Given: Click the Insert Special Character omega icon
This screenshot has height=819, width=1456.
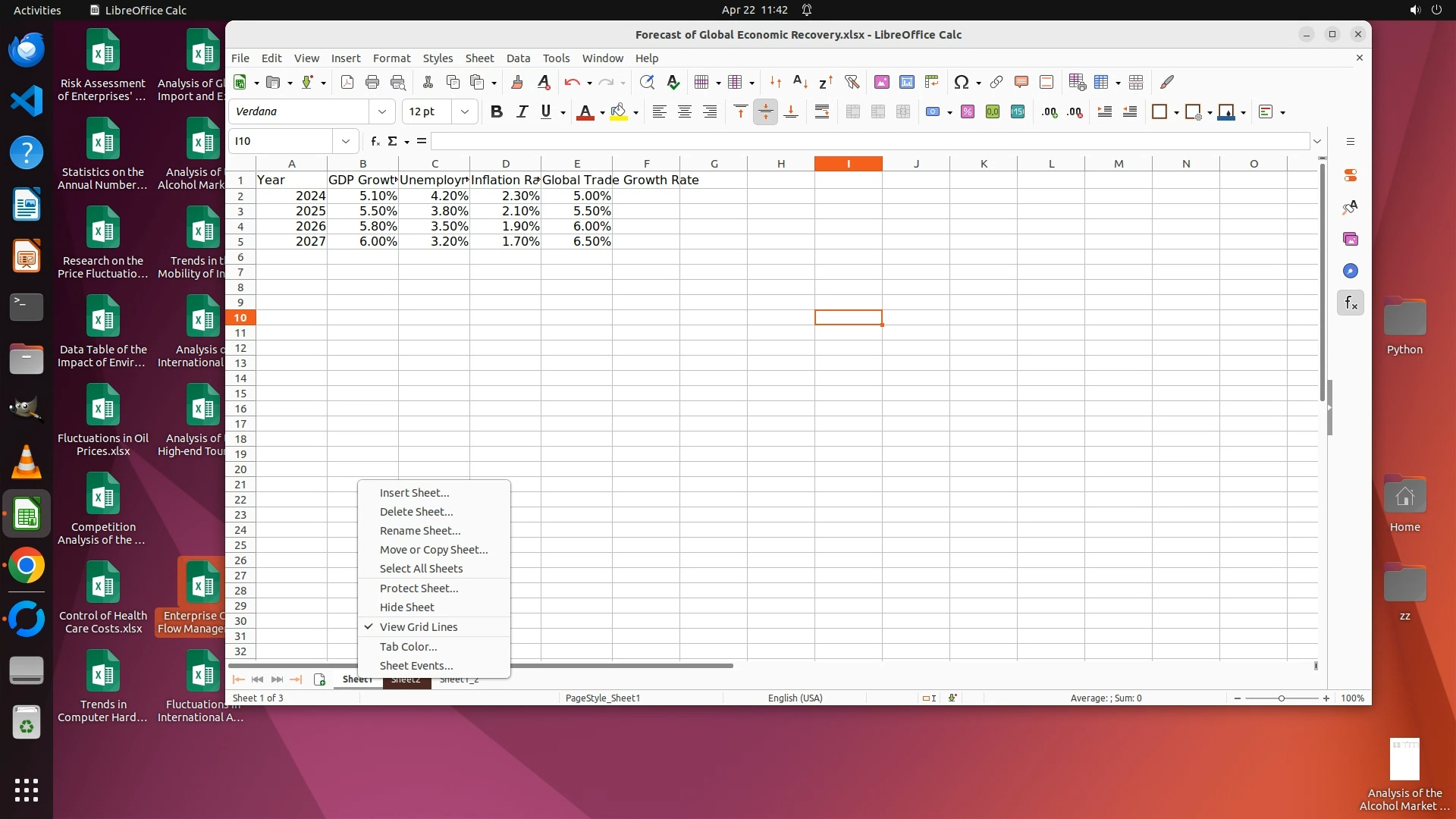Looking at the screenshot, I should point(961,82).
